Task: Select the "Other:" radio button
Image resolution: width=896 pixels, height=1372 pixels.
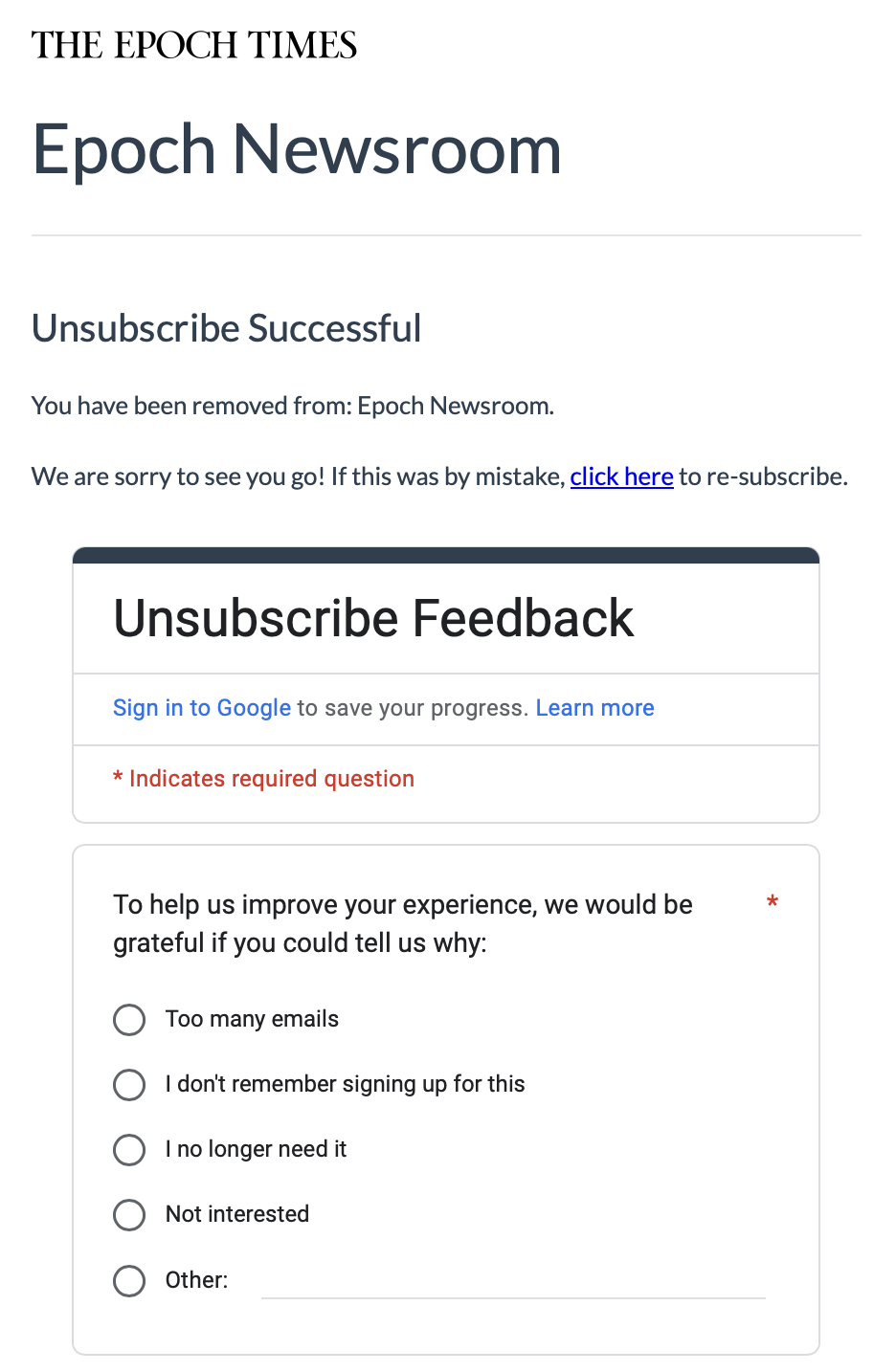Action: click(128, 1281)
